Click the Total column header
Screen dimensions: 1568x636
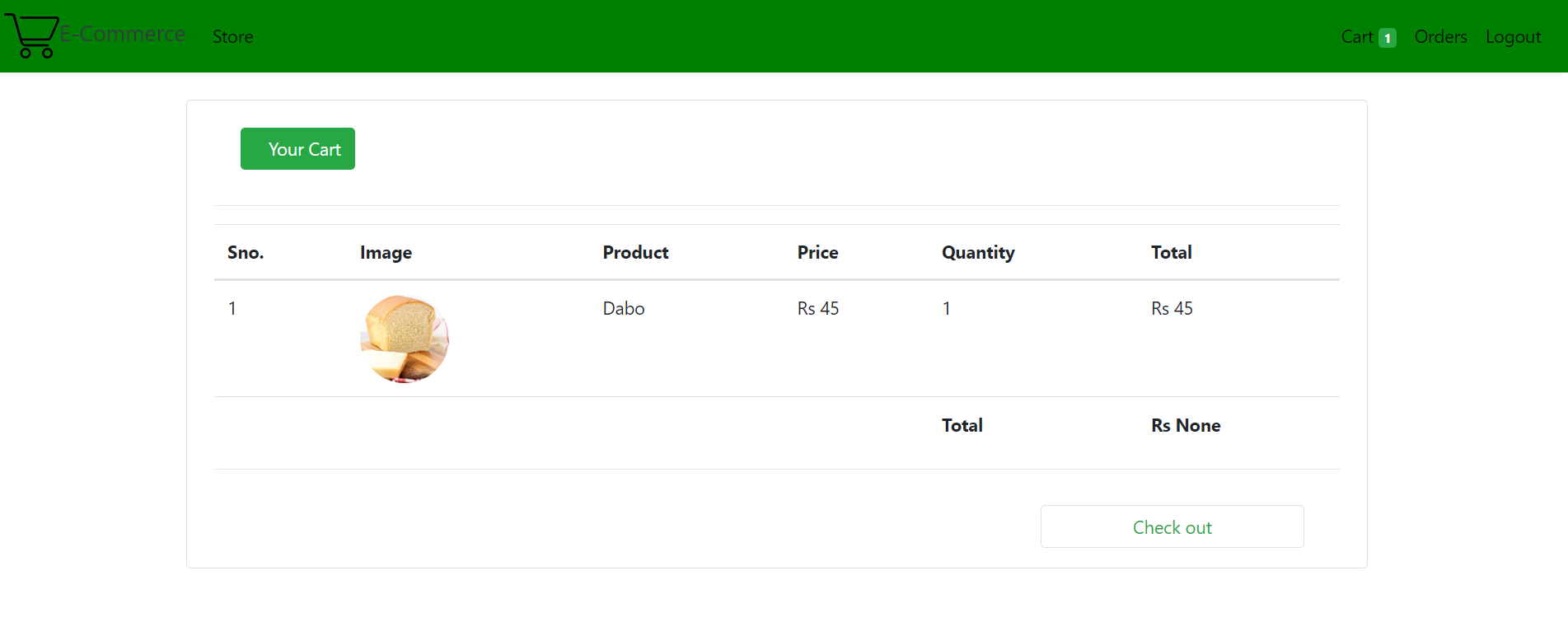[1171, 252]
